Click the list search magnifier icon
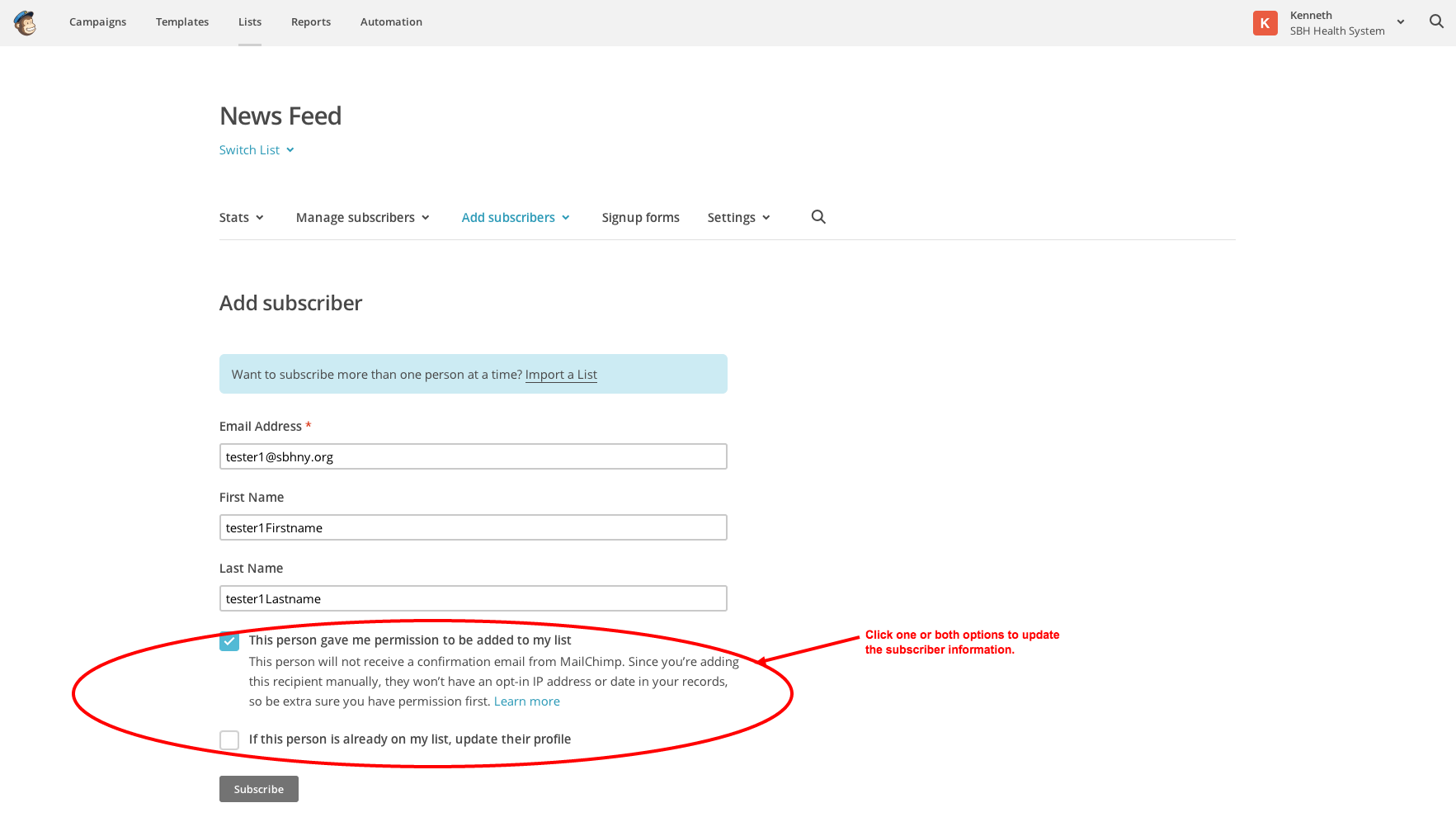Image resolution: width=1456 pixels, height=836 pixels. coord(818,217)
